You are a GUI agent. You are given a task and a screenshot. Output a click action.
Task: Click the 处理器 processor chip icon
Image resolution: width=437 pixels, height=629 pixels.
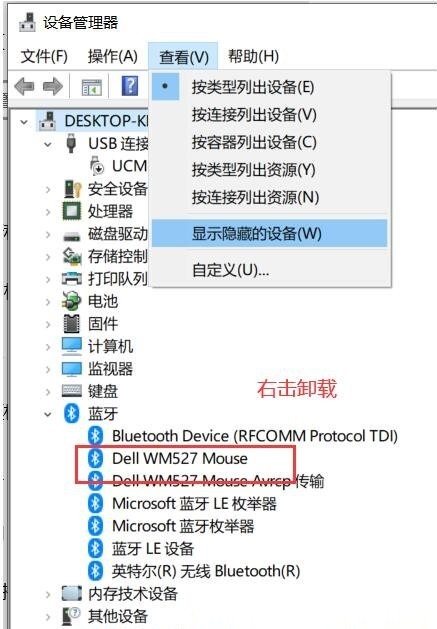pyautogui.click(x=71, y=211)
